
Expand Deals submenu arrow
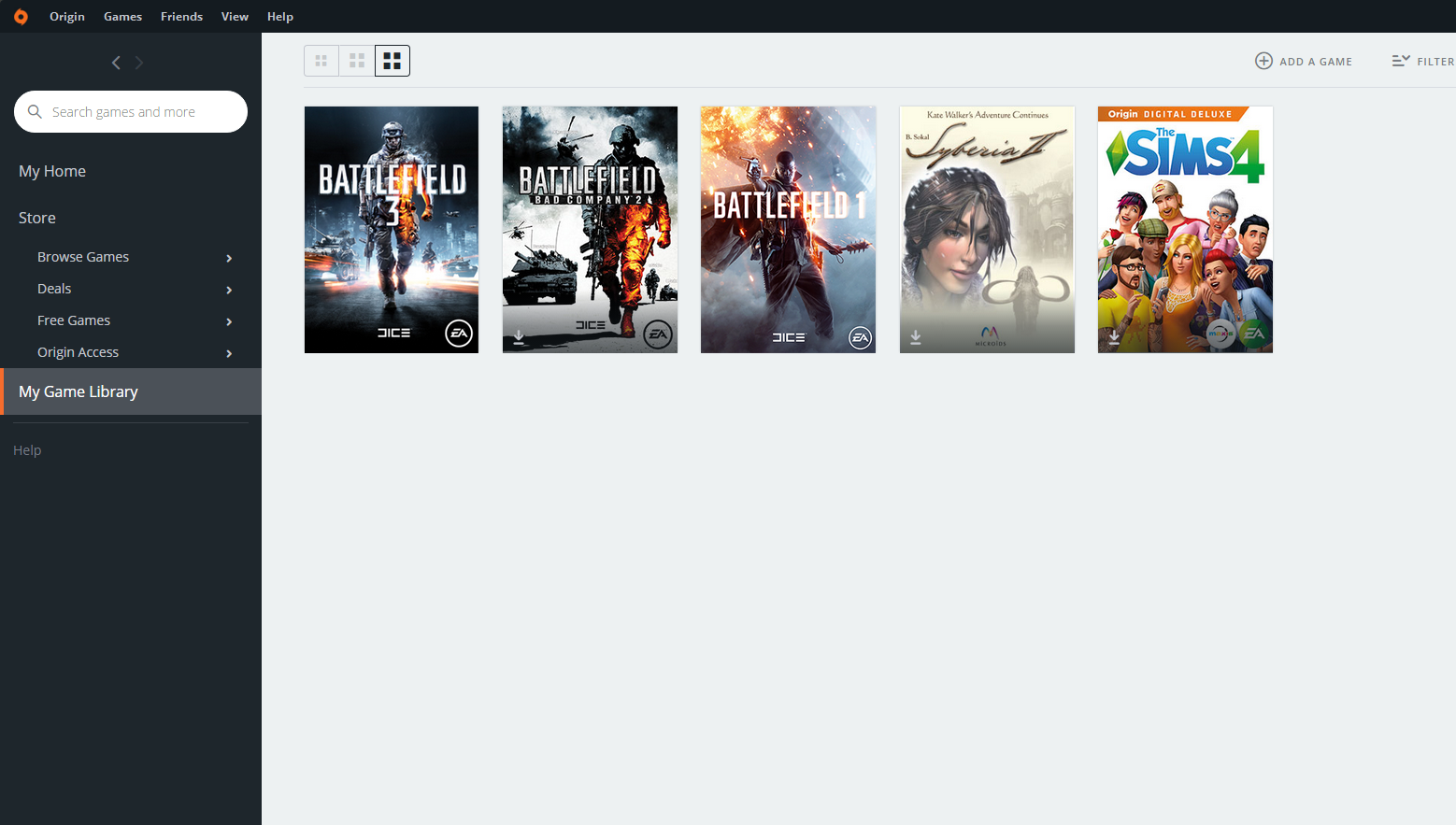229,290
